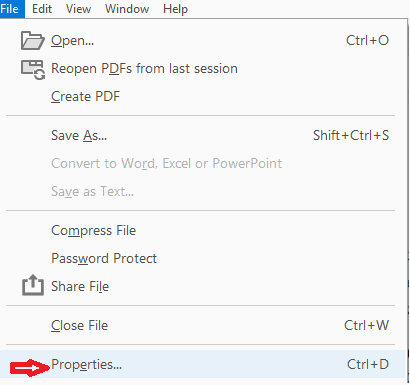This screenshot has height=385, width=410.
Task: Click the open folder icon
Action: 33,41
